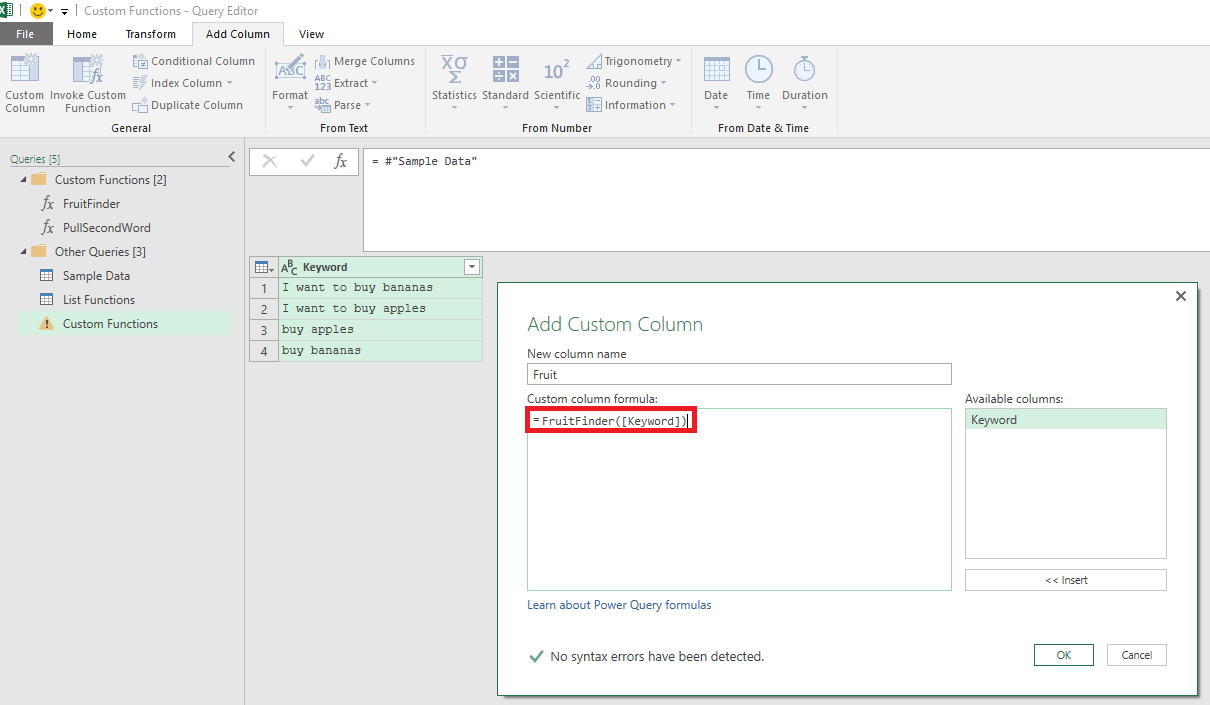Switch to the Transform tab

click(150, 34)
